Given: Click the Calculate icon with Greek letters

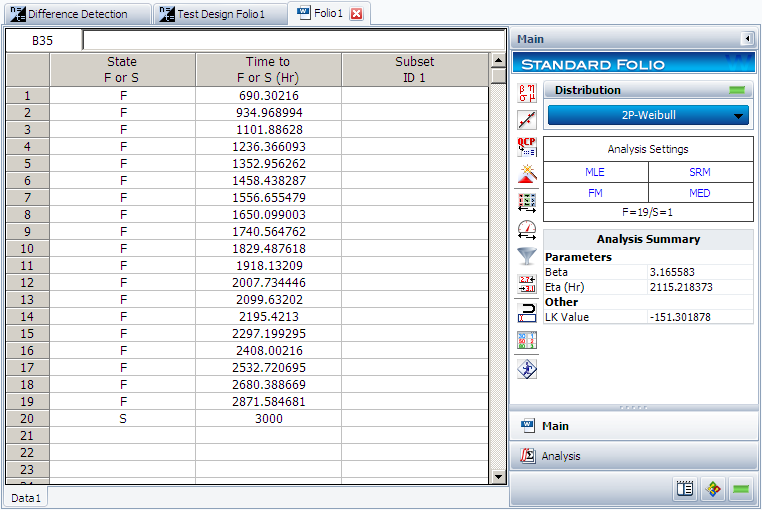Looking at the screenshot, I should (526, 94).
